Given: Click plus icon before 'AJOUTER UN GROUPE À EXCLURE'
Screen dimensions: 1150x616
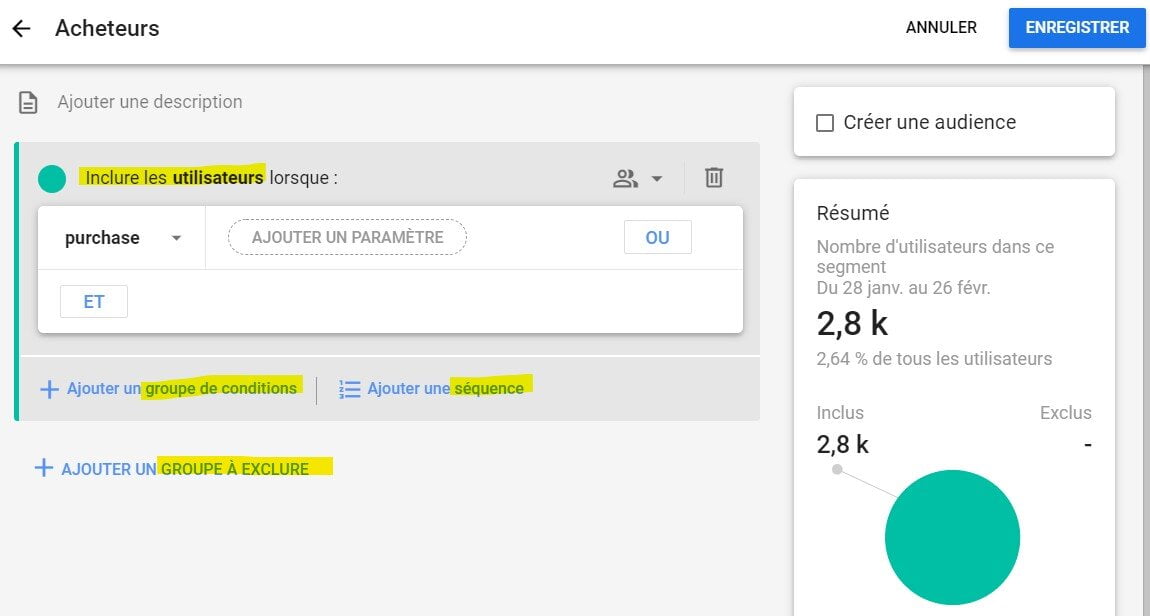Looking at the screenshot, I should (43, 468).
